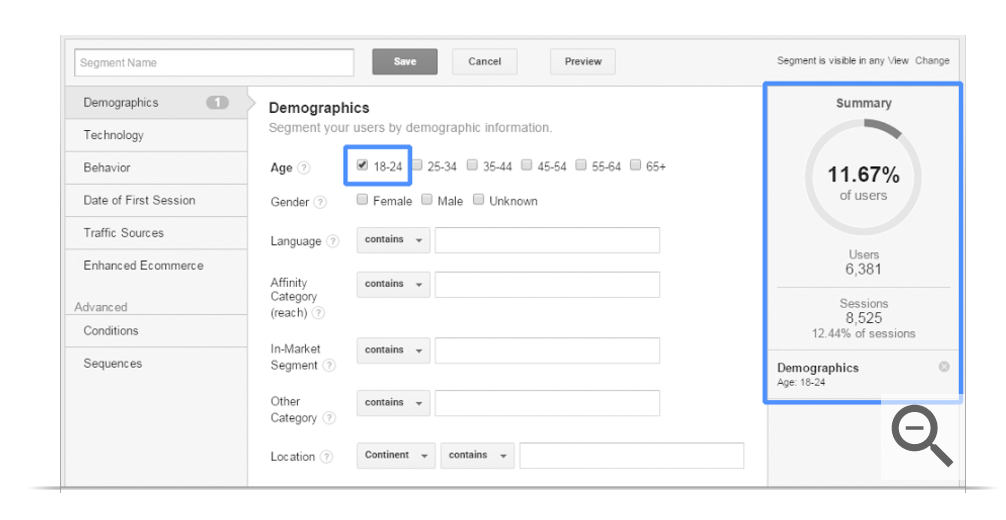1006x520 pixels.
Task: Expand the Location Continent dropdown
Action: tap(396, 456)
